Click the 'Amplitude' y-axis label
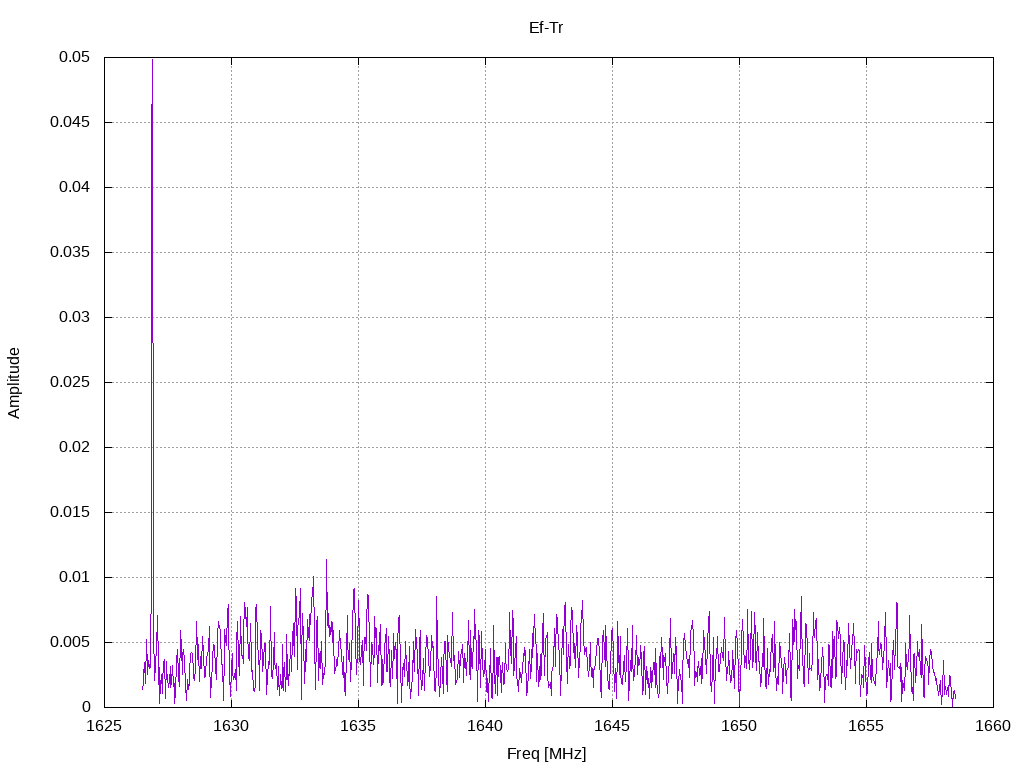The image size is (1024, 768). [14, 383]
